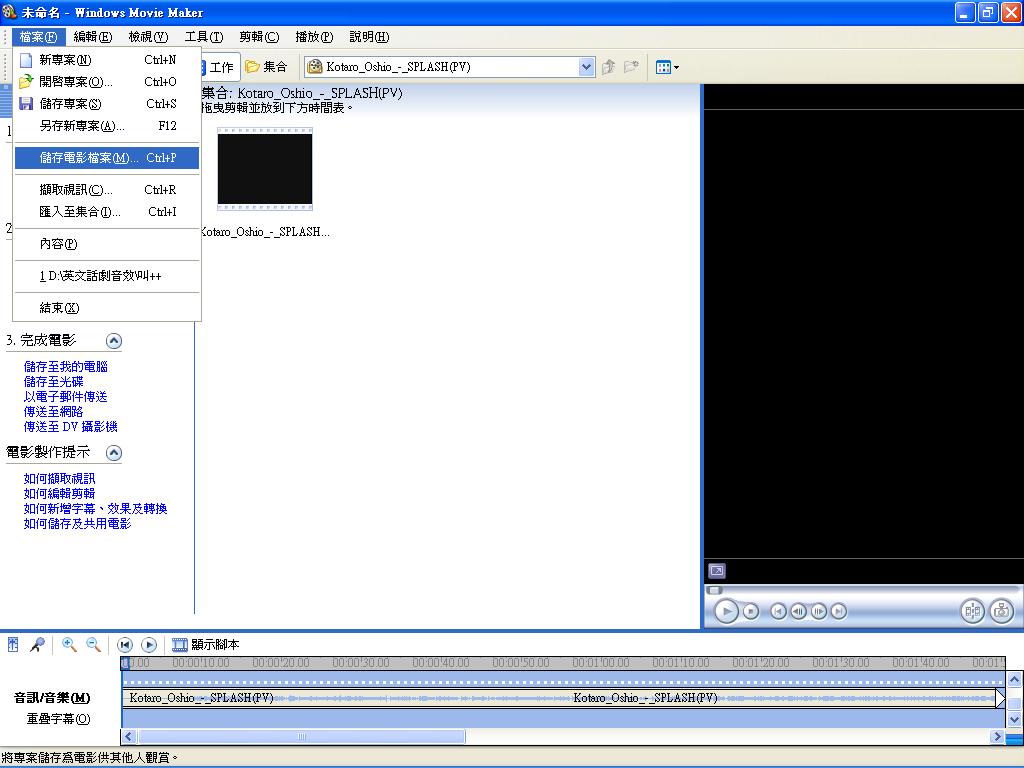1024x768 pixels.
Task: Select 另存新專案(A)... menu entry
Action: tap(106, 125)
